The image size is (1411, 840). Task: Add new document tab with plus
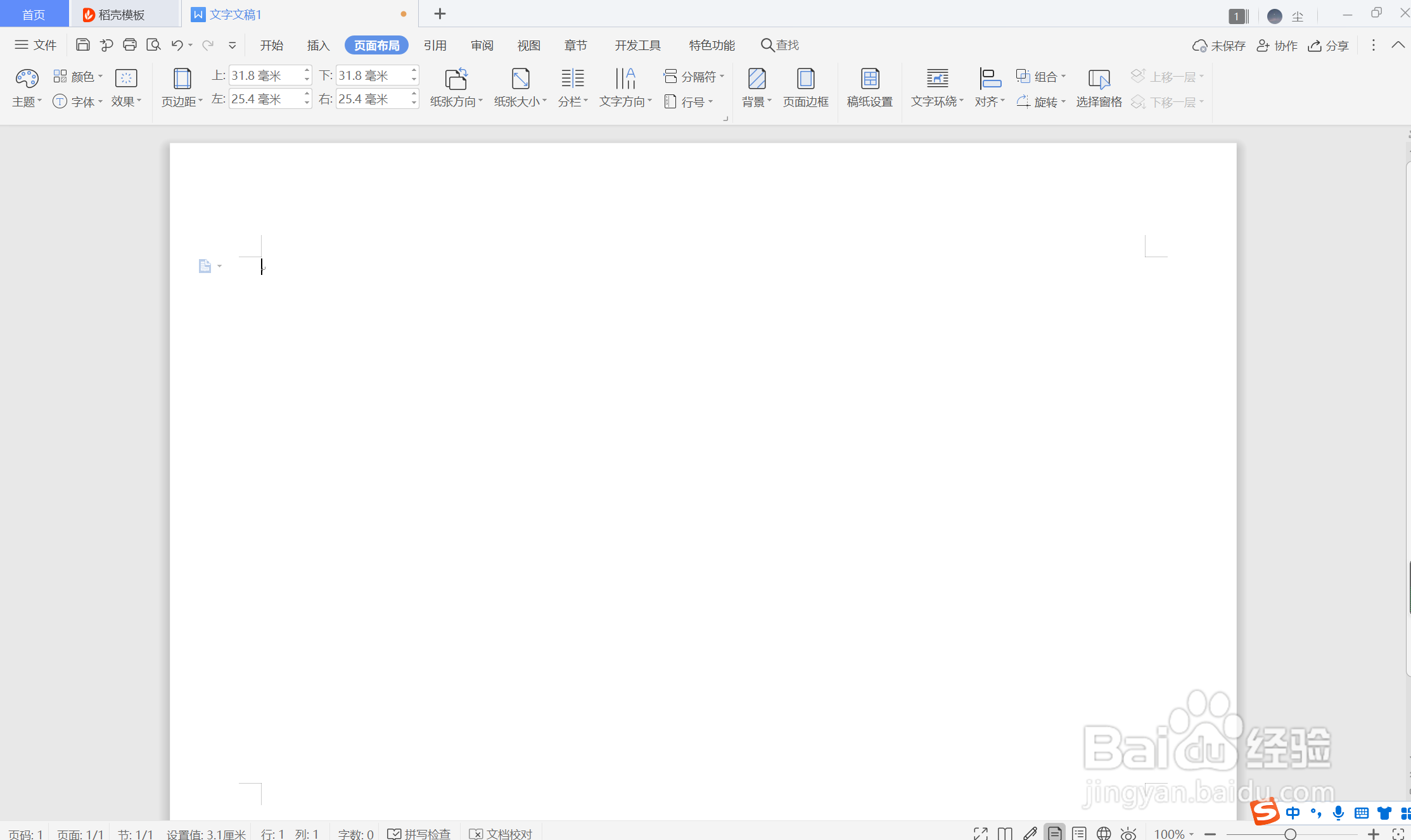(x=440, y=13)
